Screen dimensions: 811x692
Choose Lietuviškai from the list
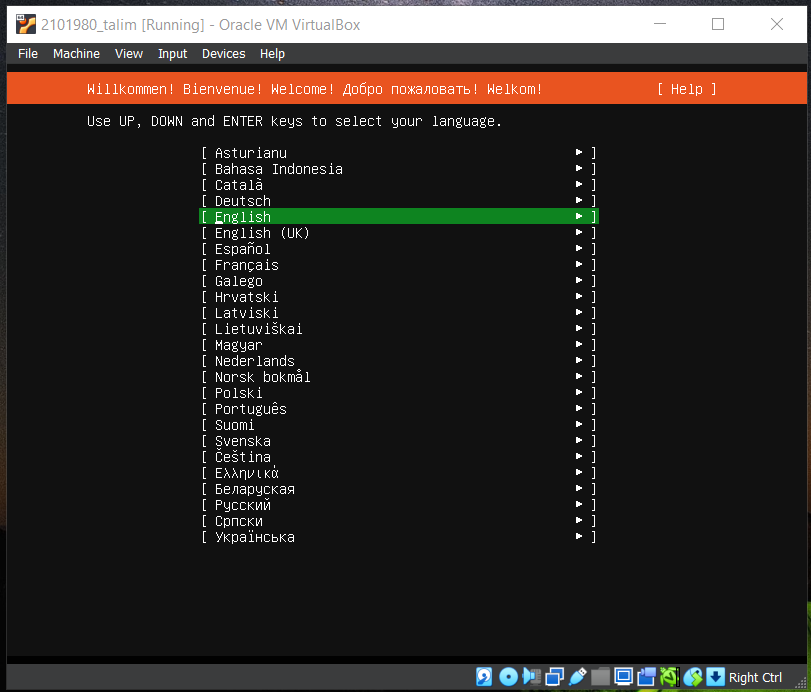(399, 329)
